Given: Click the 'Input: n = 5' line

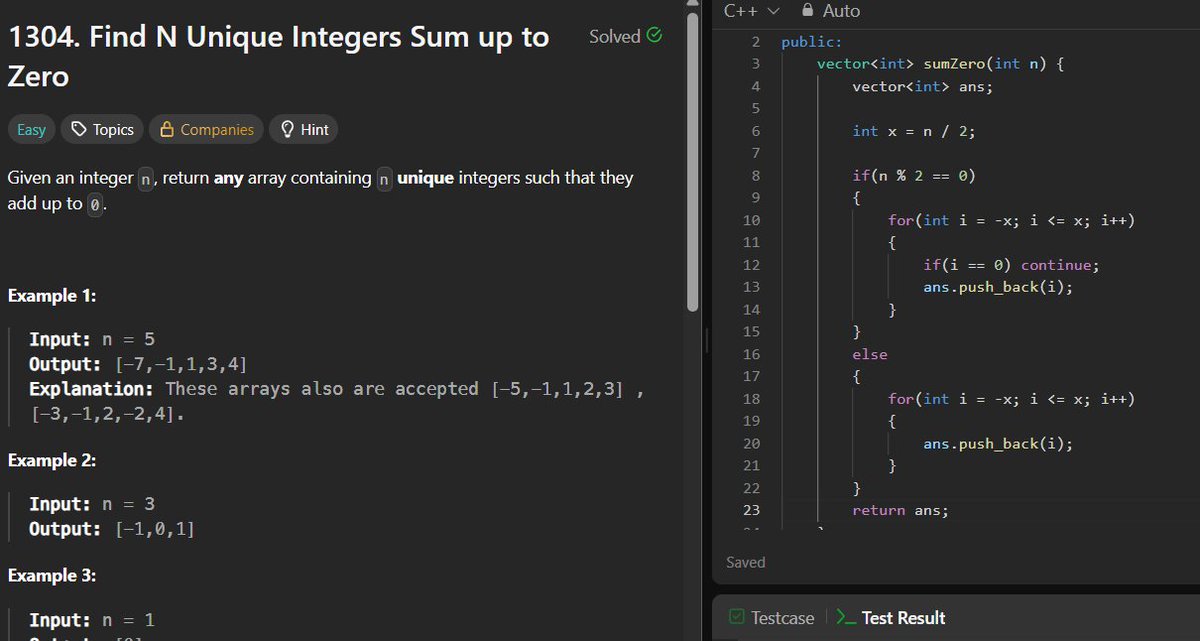Looking at the screenshot, I should click(x=92, y=339).
